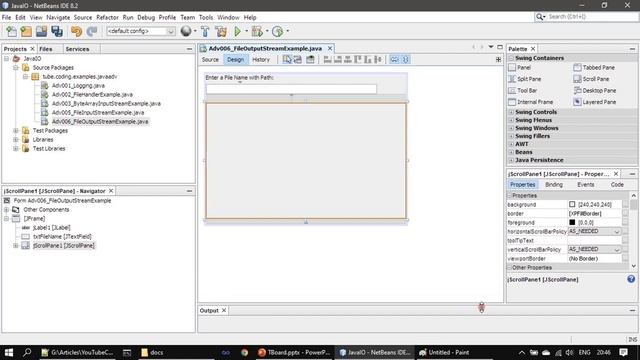The width and height of the screenshot is (640, 360).
Task: Select the Tabbed Pane palette item
Action: click(594, 67)
